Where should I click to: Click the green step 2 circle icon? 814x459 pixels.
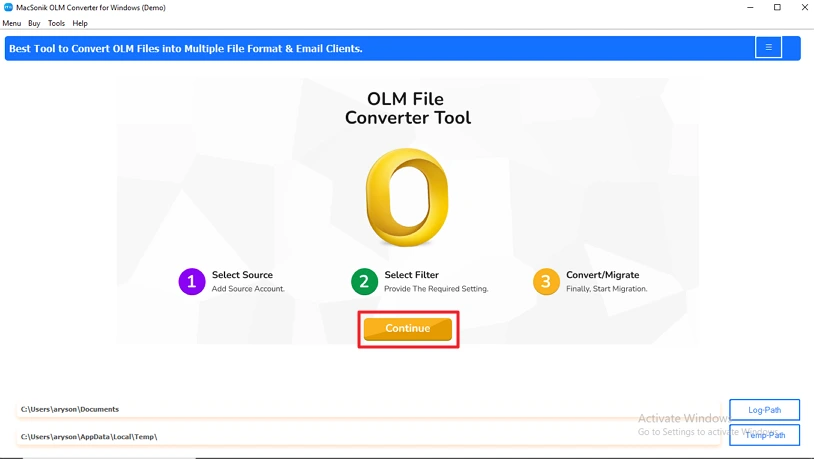(364, 281)
